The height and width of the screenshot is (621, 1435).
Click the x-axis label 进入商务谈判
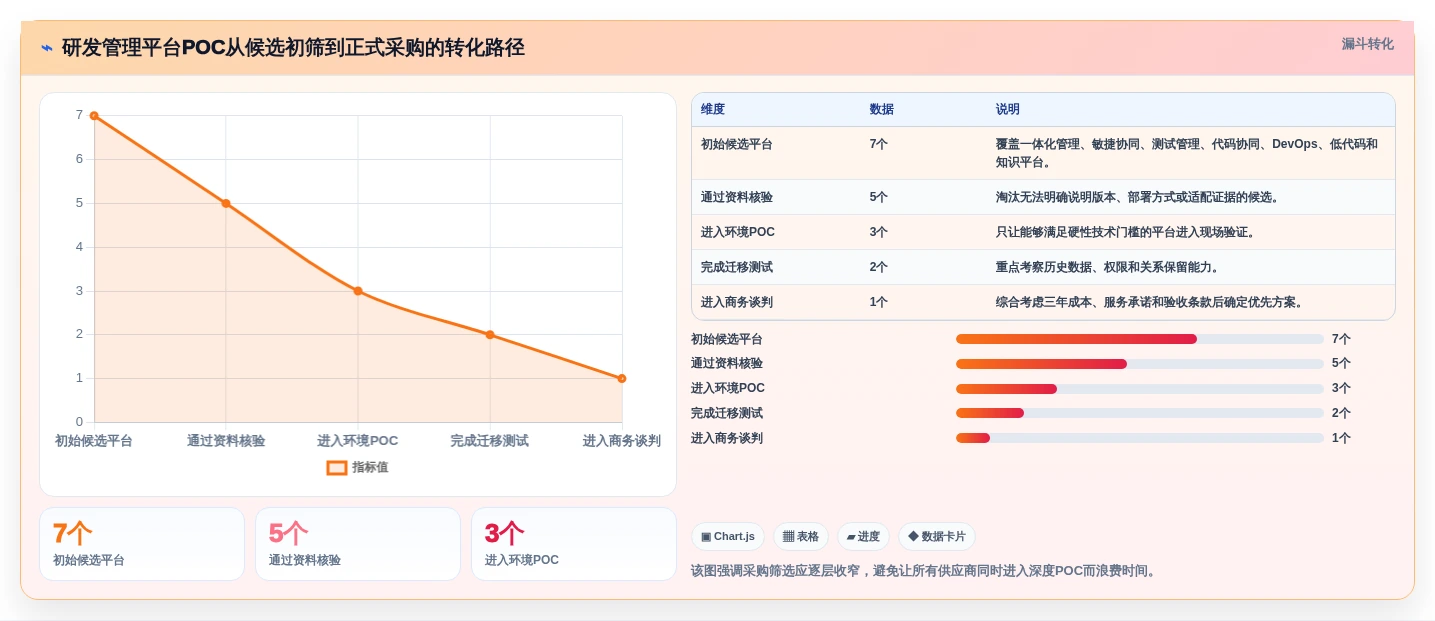coord(622,441)
